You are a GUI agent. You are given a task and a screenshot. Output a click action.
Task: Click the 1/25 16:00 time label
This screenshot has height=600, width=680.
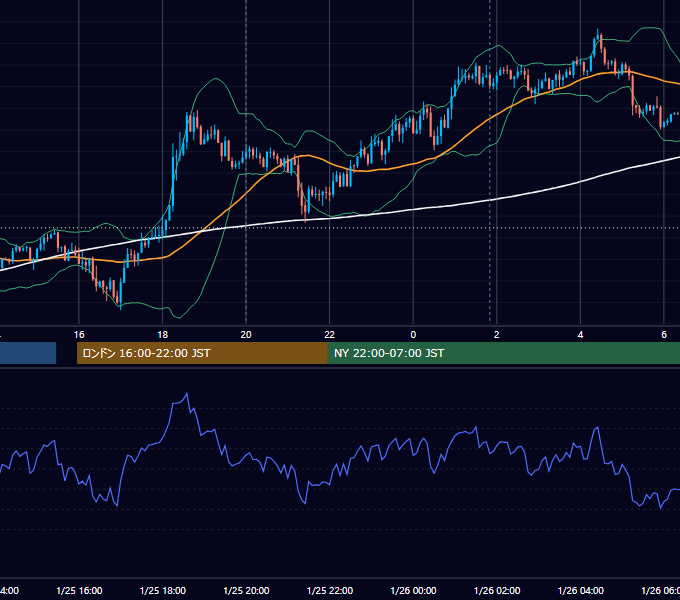click(79, 590)
